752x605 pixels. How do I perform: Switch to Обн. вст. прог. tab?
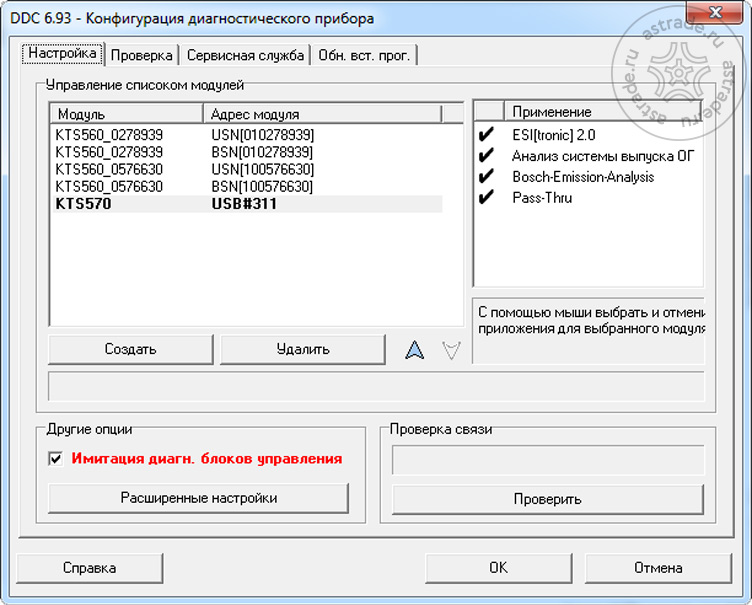tap(364, 55)
